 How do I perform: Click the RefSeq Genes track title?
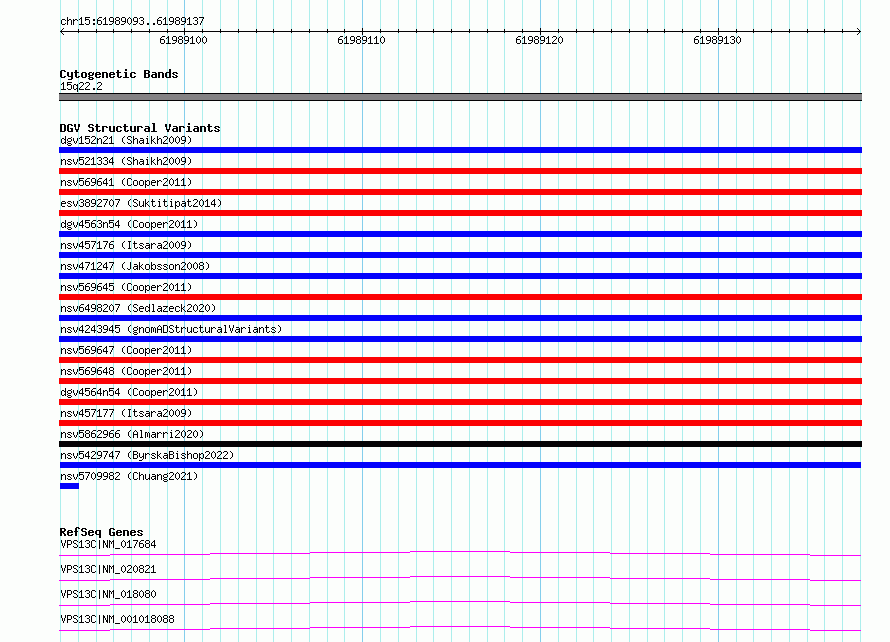(x=101, y=532)
